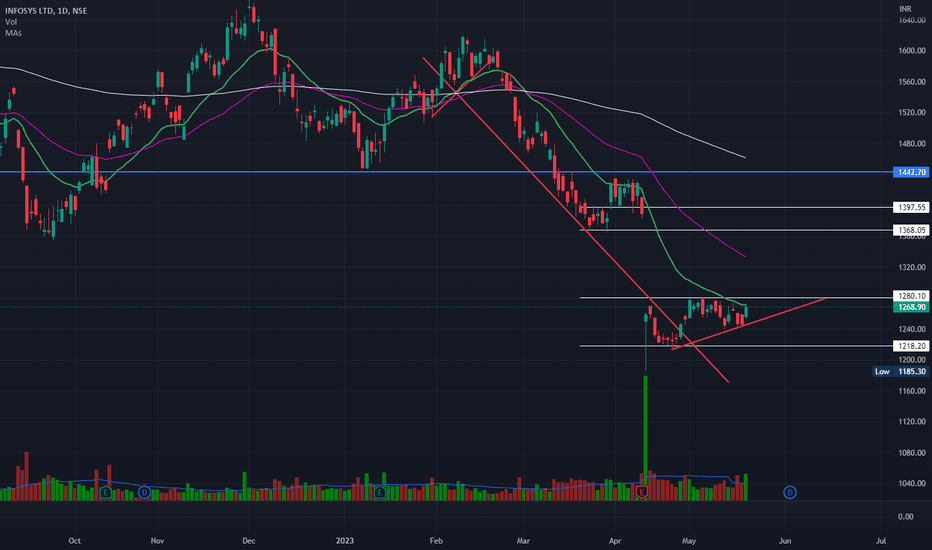Click the Nov time axis label

point(157,541)
